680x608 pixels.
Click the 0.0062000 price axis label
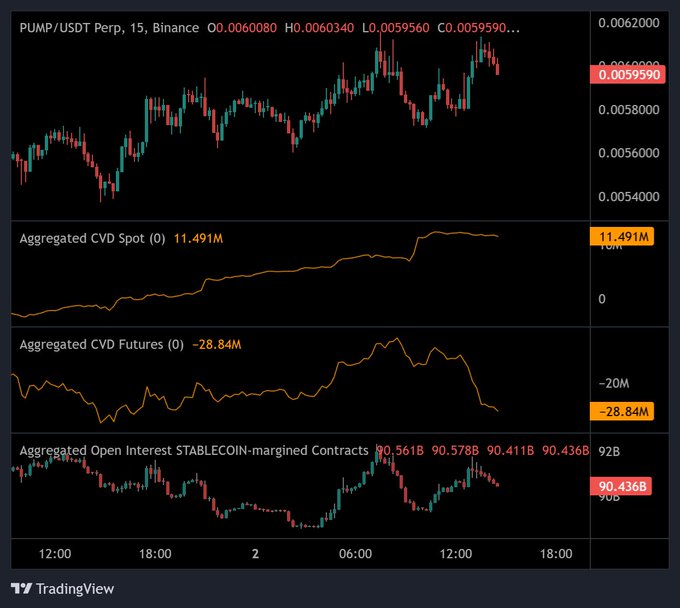(x=629, y=23)
